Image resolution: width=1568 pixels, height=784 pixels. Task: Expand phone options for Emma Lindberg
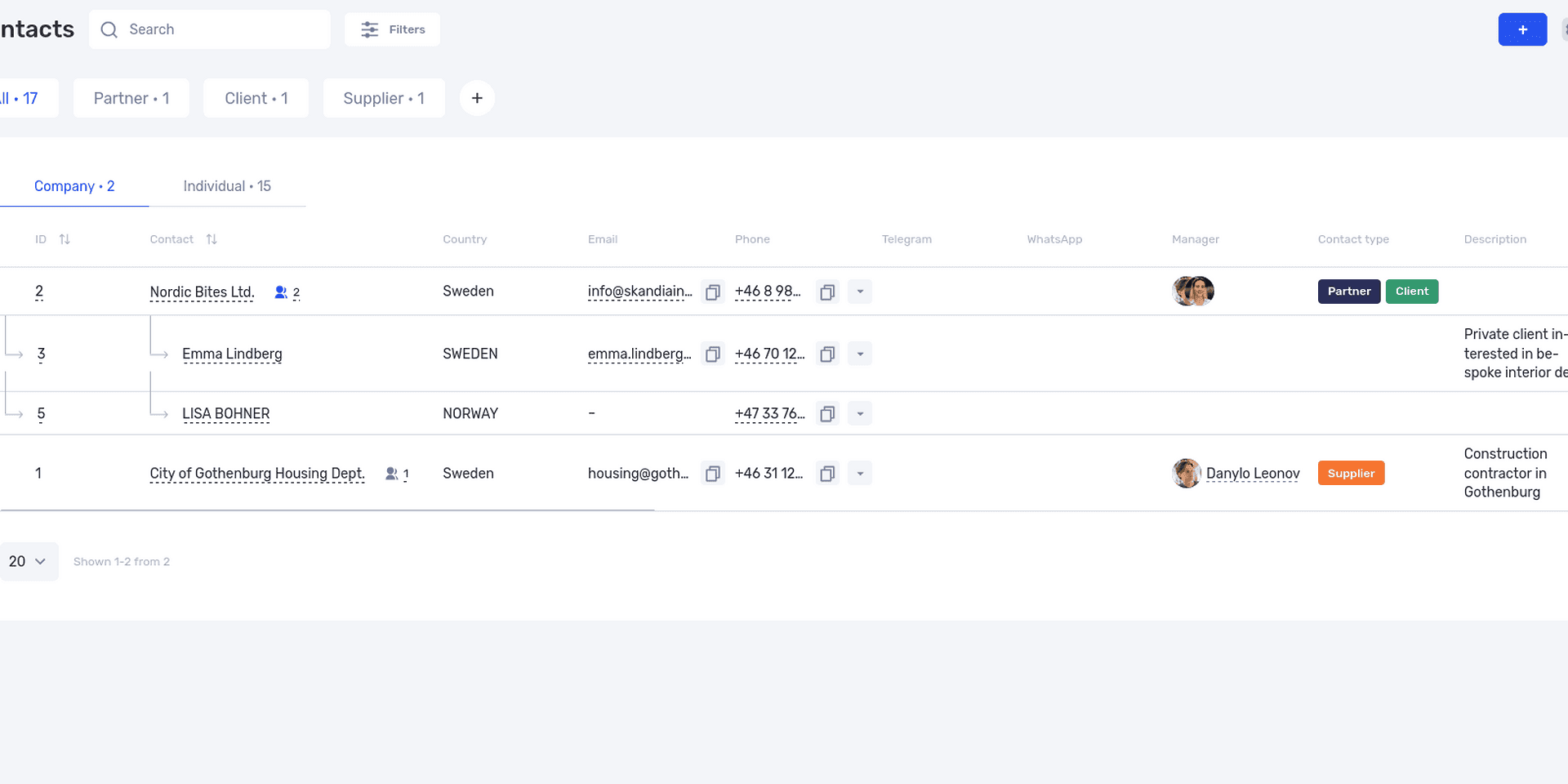click(860, 354)
